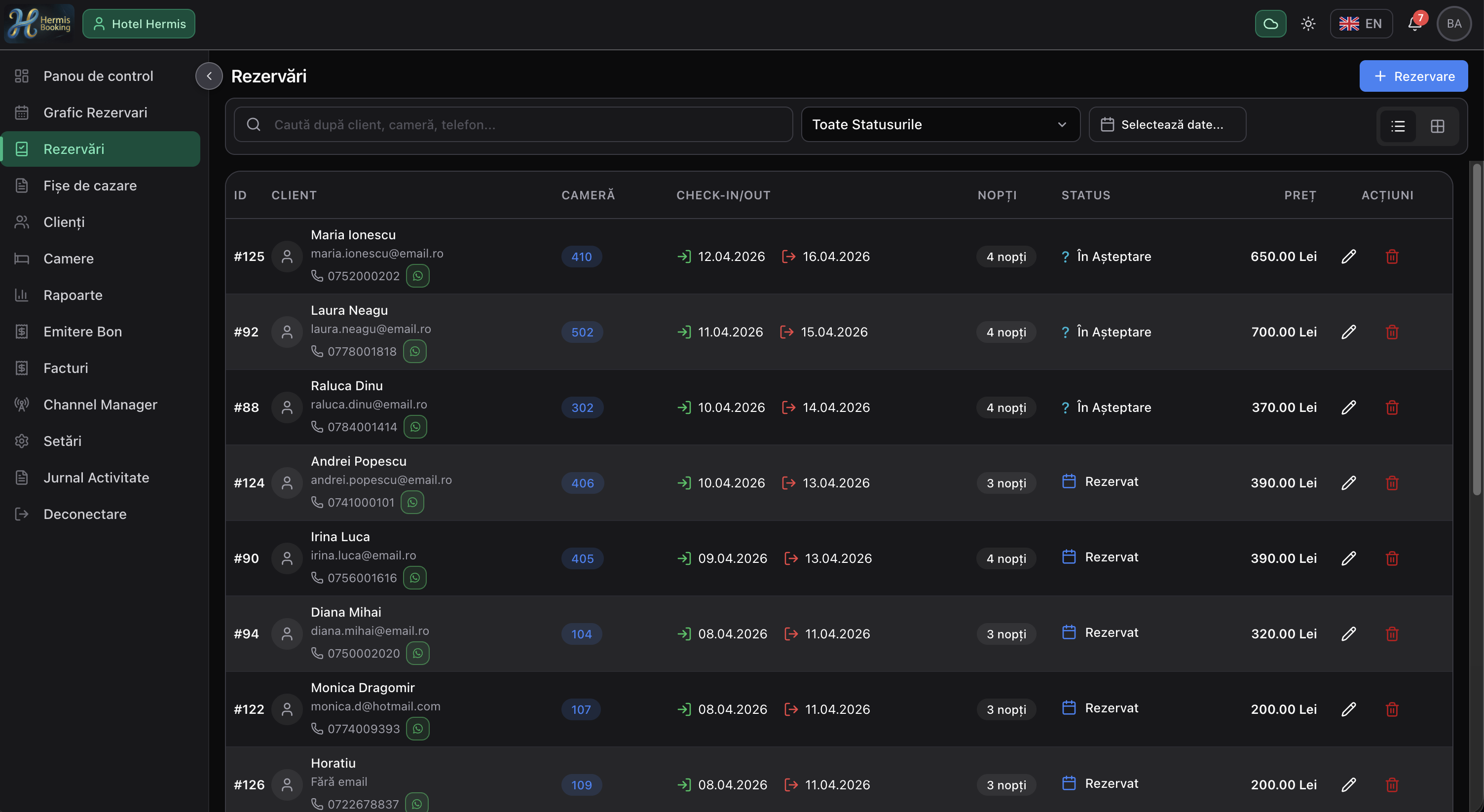
Task: Delete reservation #88 using trash icon
Action: (x=1392, y=407)
